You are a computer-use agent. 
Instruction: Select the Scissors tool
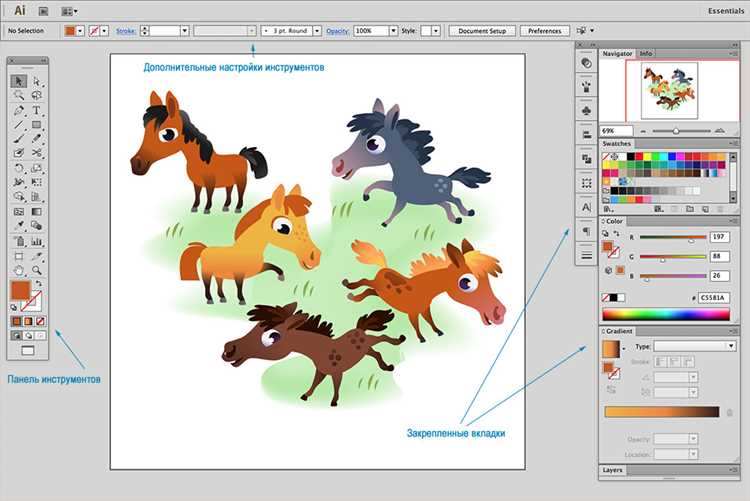click(x=36, y=153)
